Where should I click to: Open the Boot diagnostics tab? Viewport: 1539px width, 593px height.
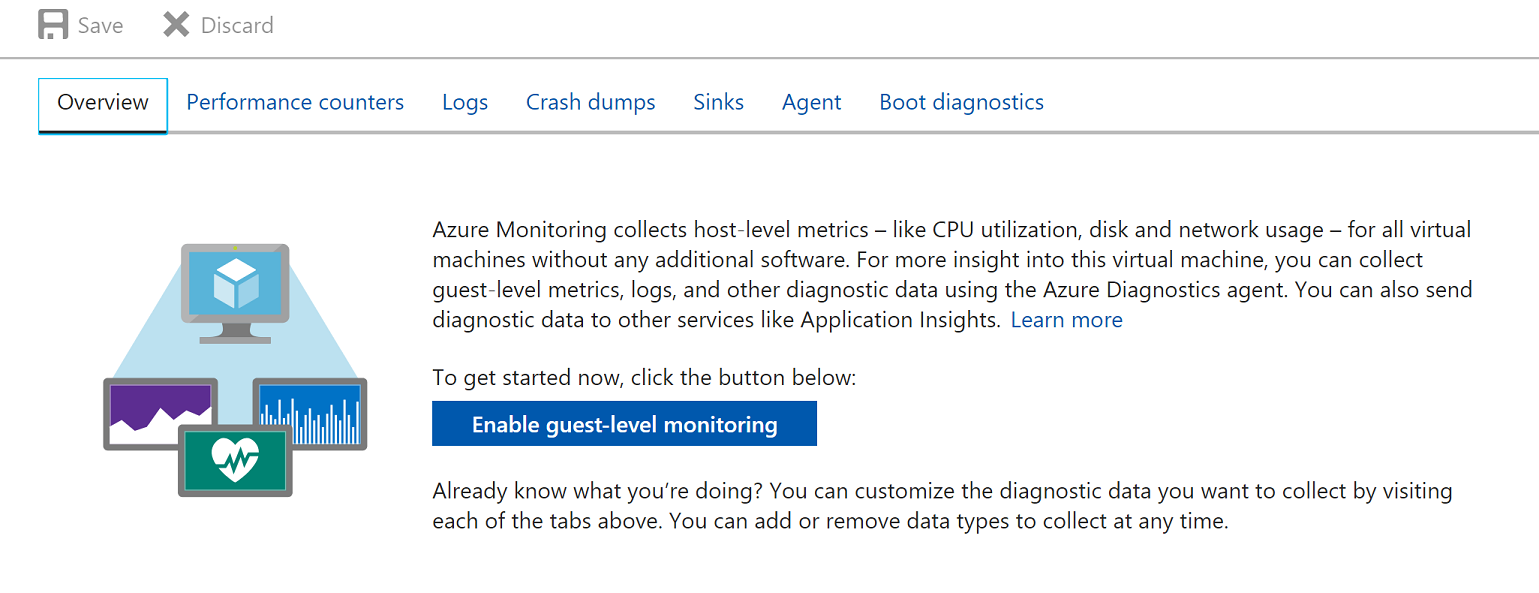point(961,102)
